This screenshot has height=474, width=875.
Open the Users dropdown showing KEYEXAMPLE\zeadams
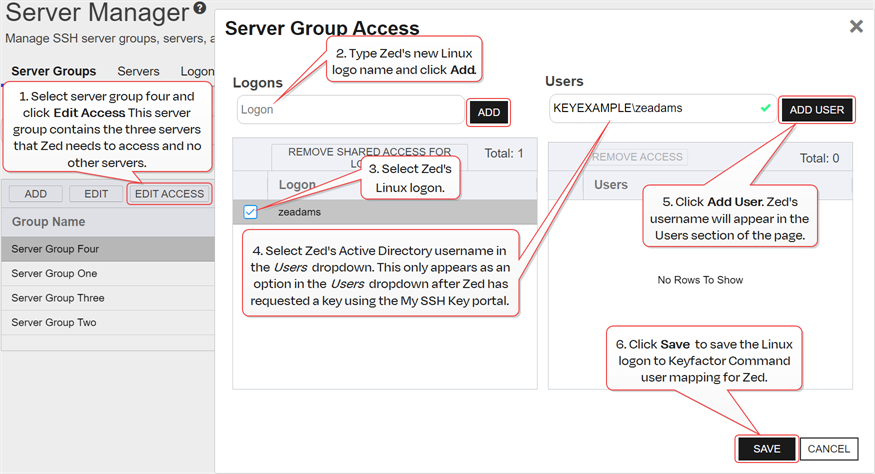click(650, 108)
